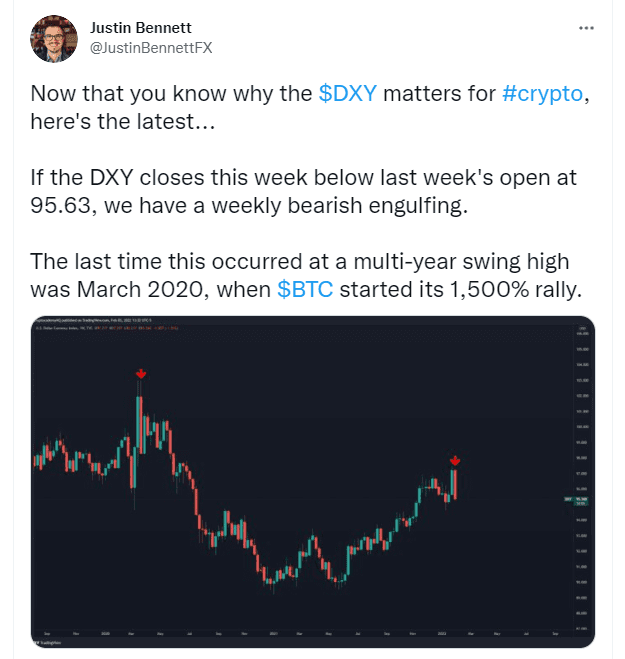Click the $BTC cashtag link
This screenshot has height=659, width=625.
click(x=306, y=290)
